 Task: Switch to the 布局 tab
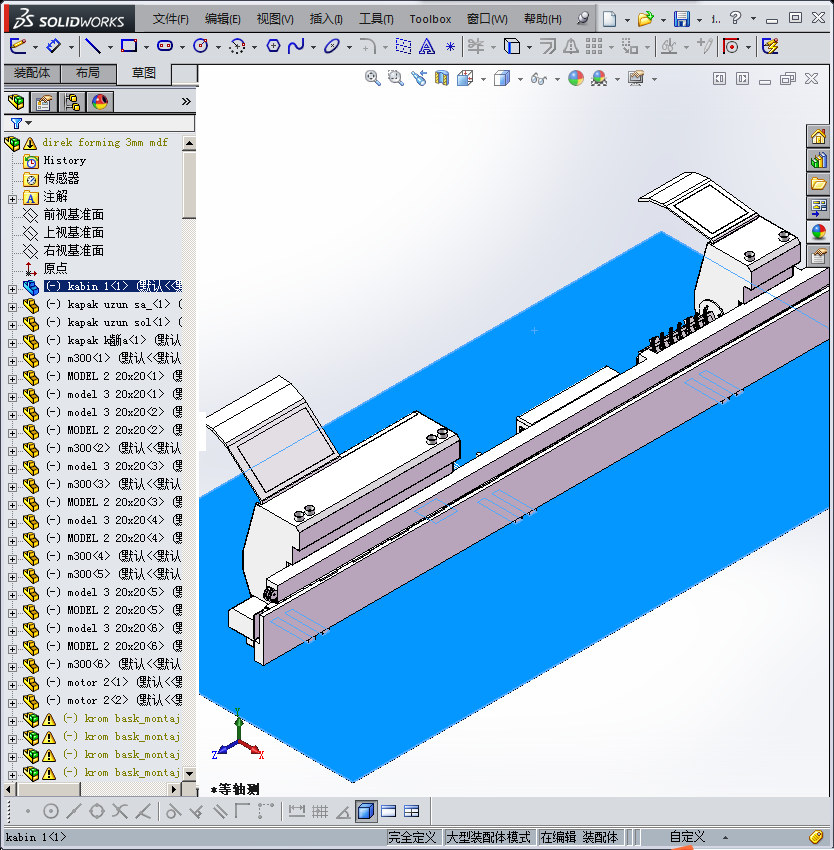coord(88,73)
